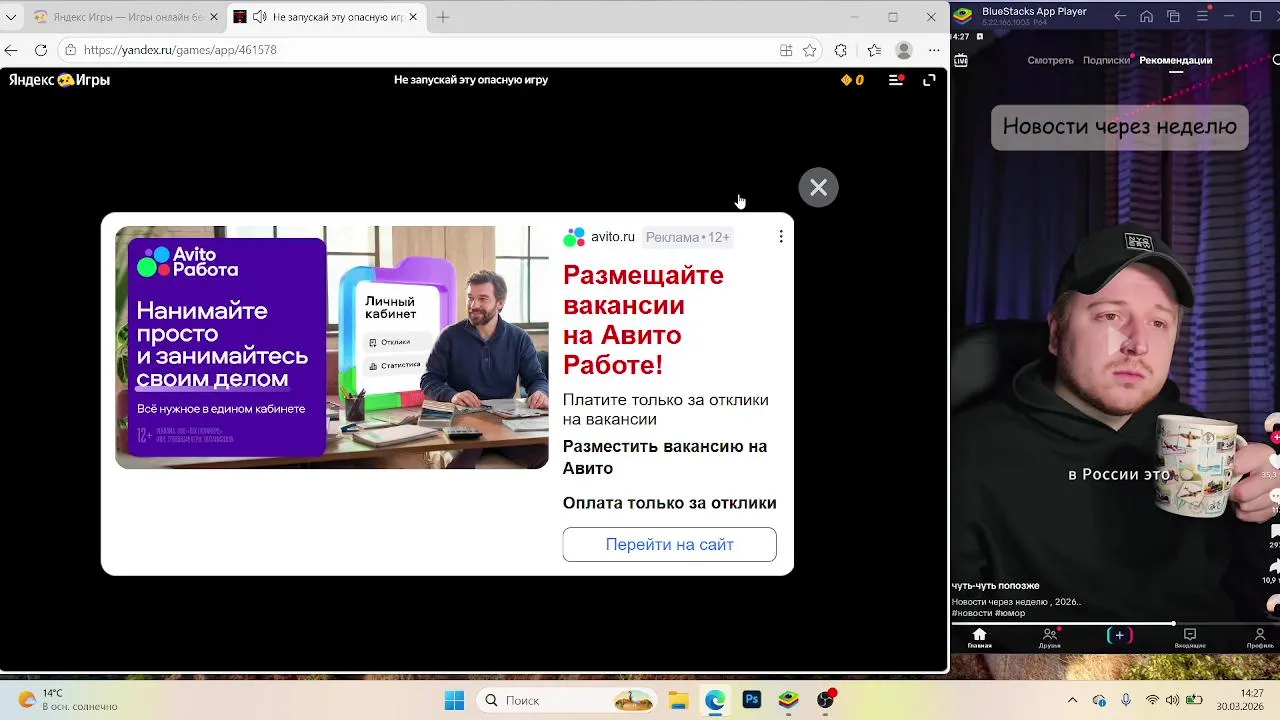The height and width of the screenshot is (720, 1280).
Task: Mute the 'Не запускай эту опасную игру' tab audio
Action: (x=259, y=17)
